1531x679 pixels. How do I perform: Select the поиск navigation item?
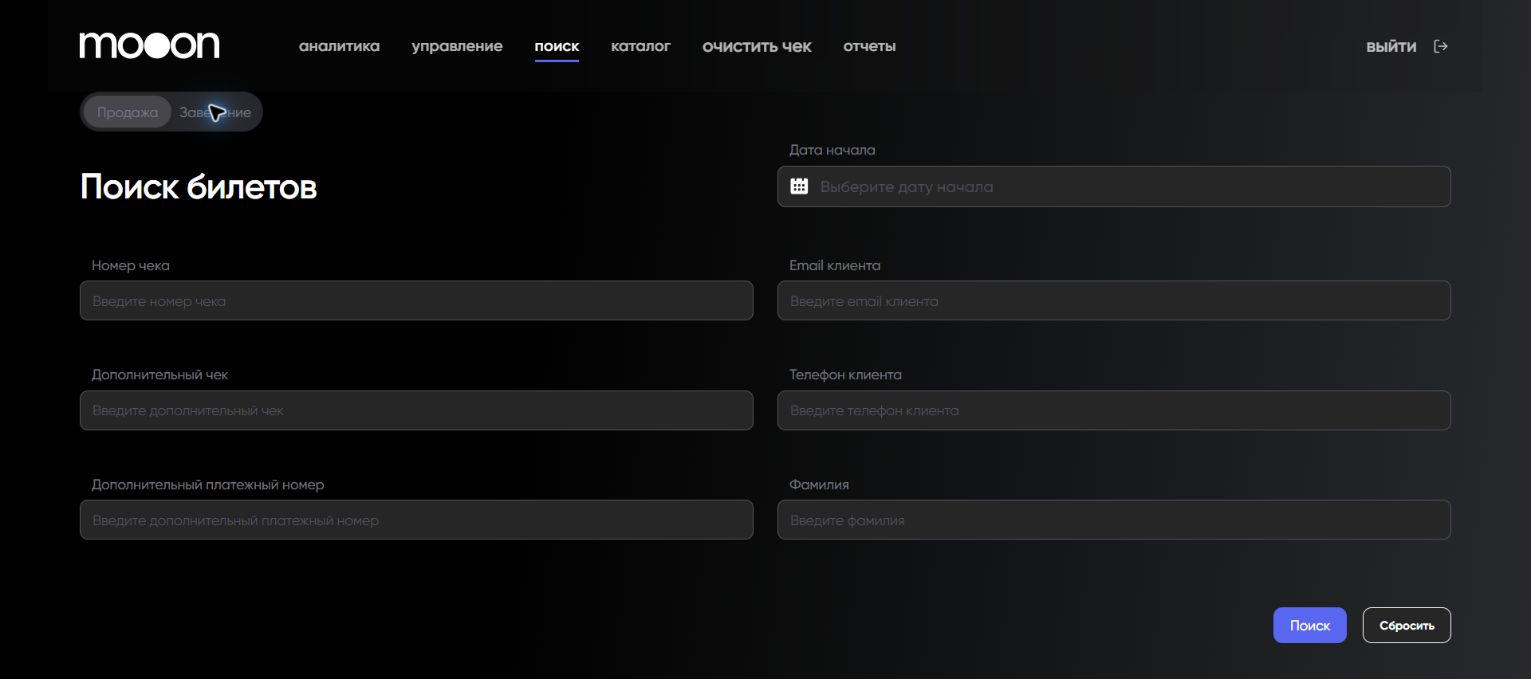(557, 46)
